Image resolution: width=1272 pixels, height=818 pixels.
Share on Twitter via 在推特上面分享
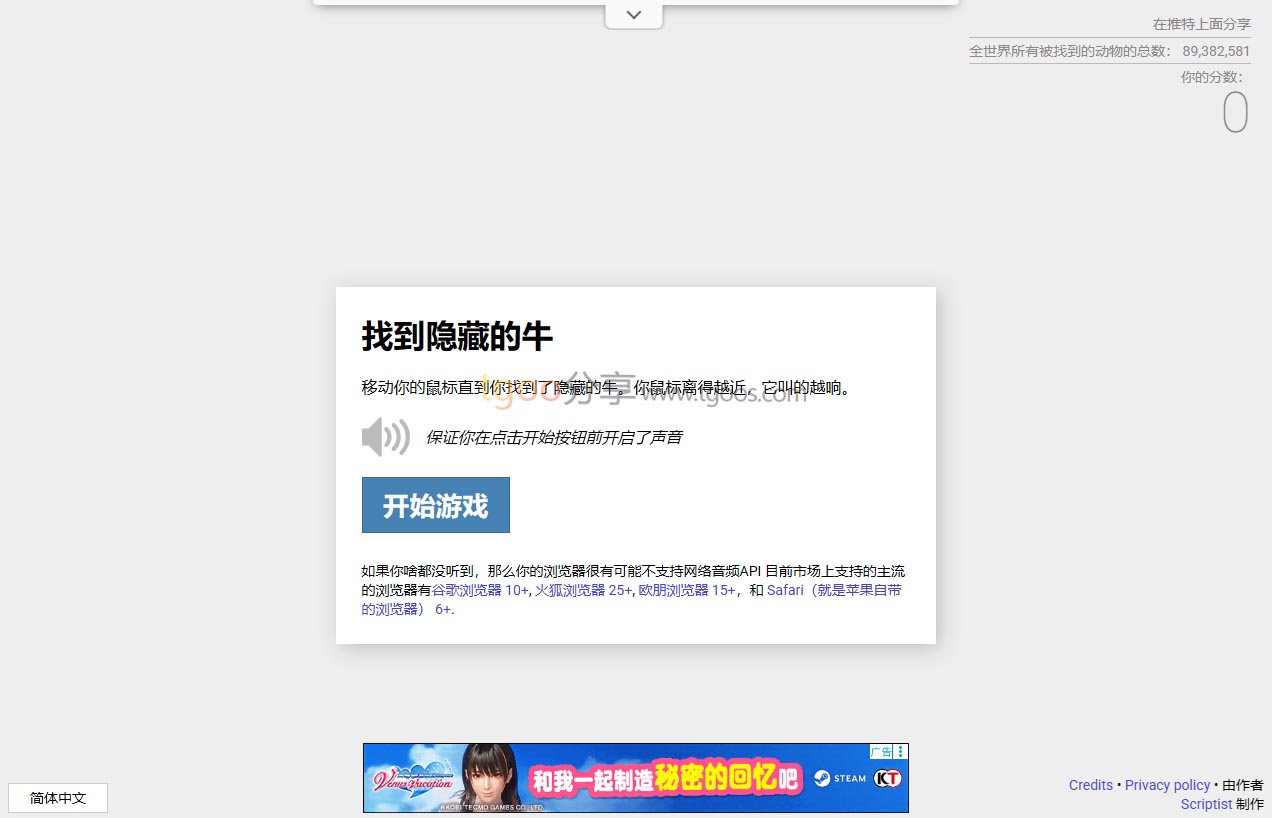click(x=1201, y=24)
